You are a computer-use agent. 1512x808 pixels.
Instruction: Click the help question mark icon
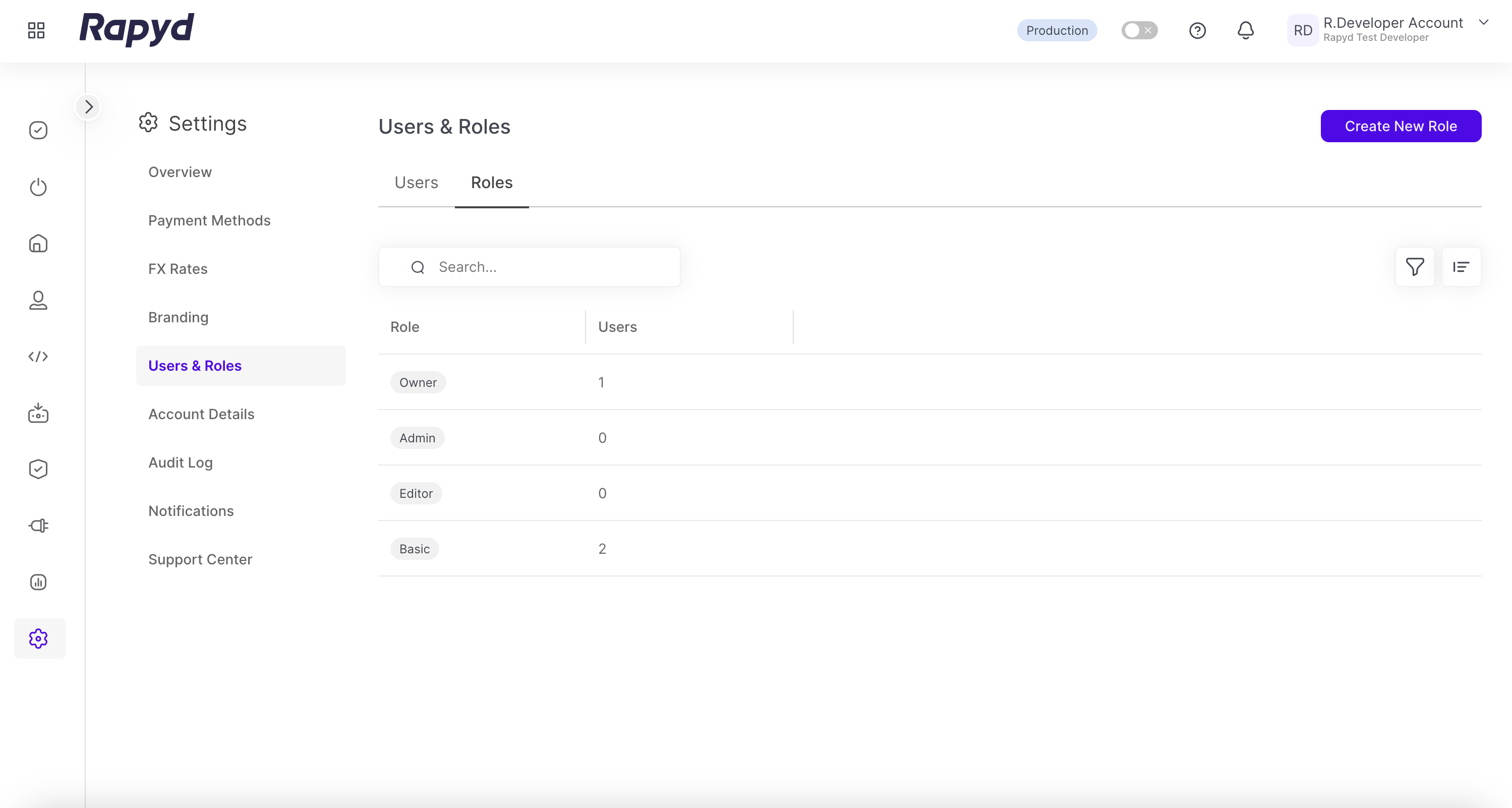pyautogui.click(x=1197, y=30)
